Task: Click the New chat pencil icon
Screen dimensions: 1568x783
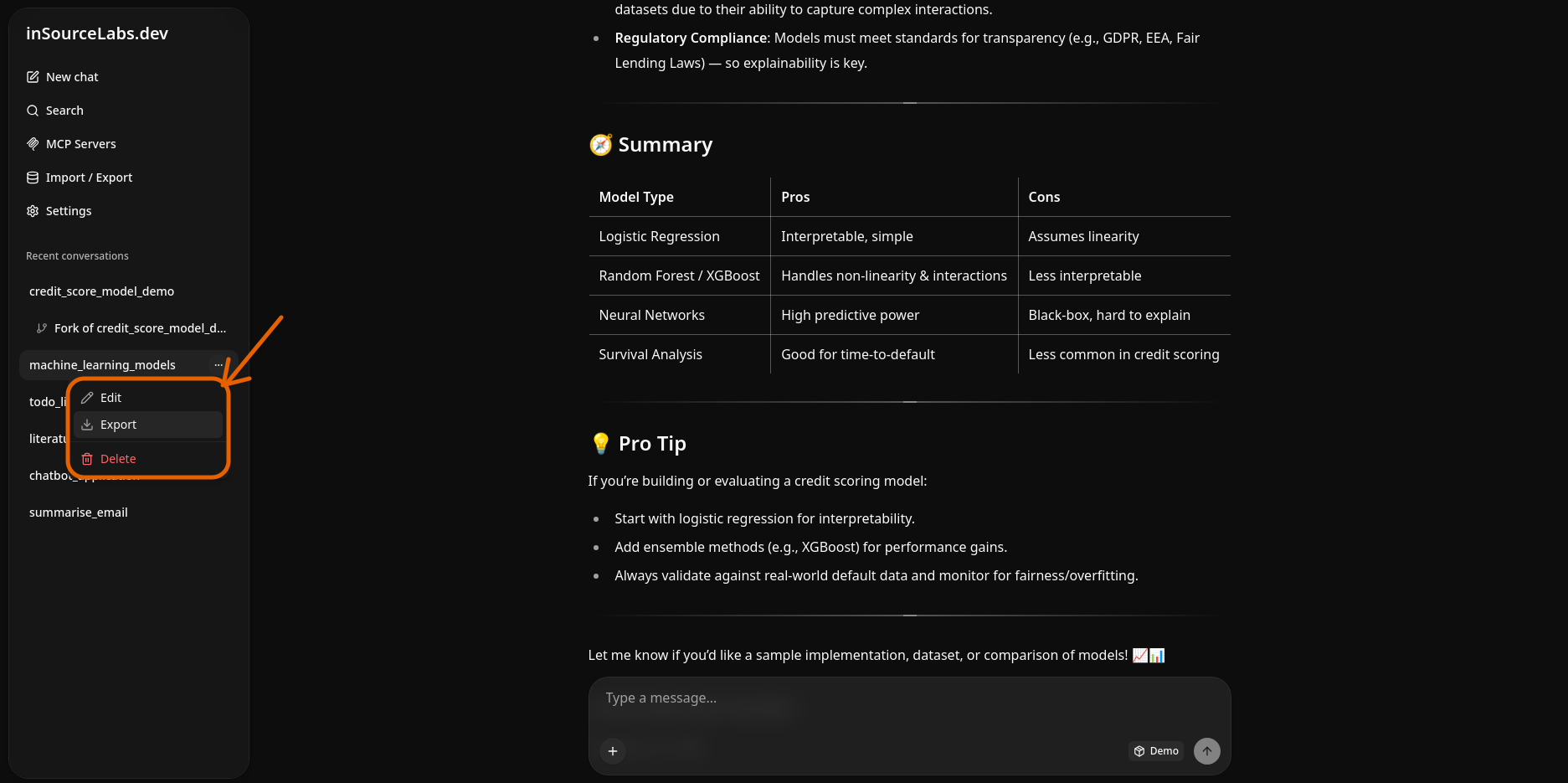Action: click(33, 77)
